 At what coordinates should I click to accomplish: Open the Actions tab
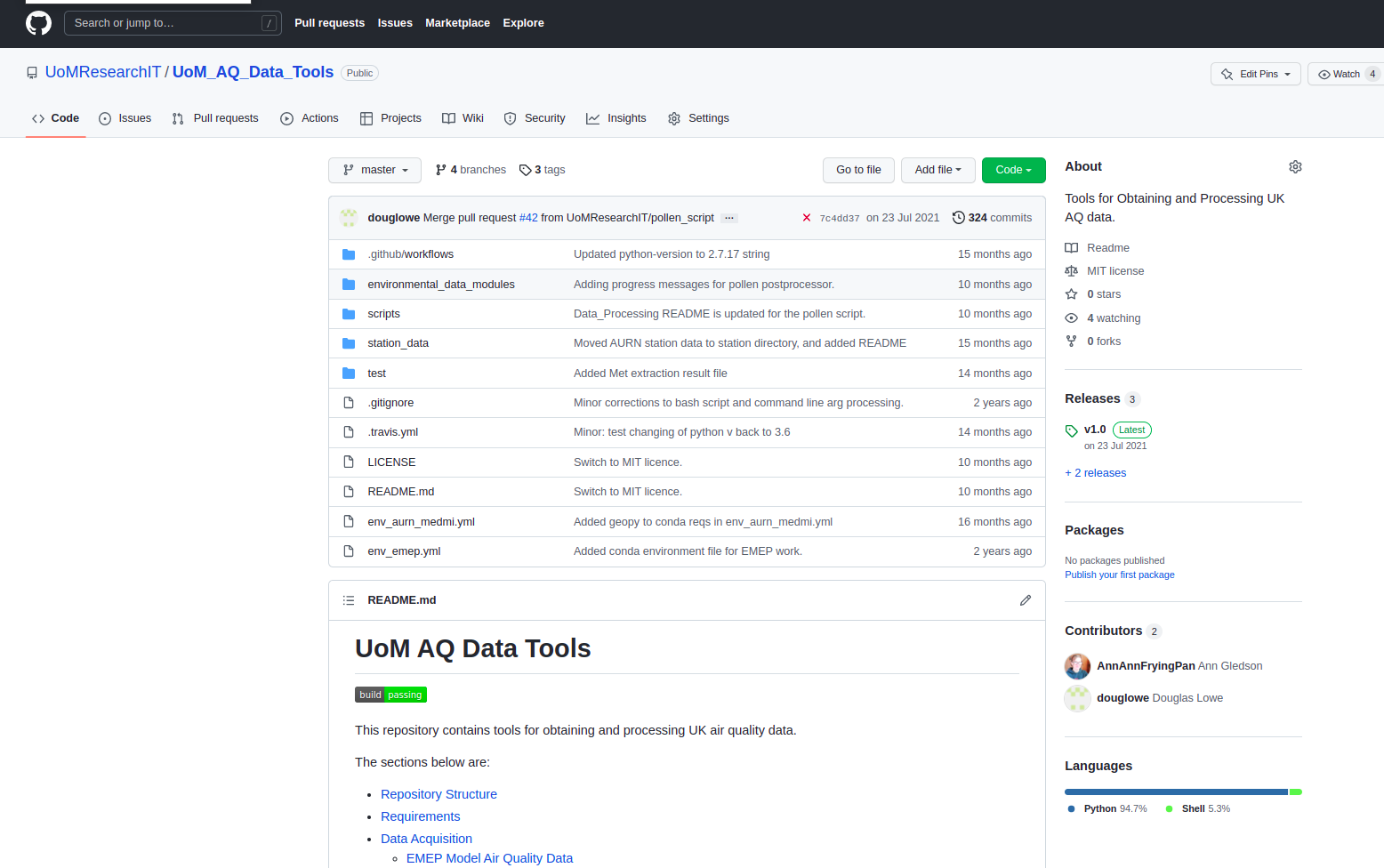click(x=310, y=118)
